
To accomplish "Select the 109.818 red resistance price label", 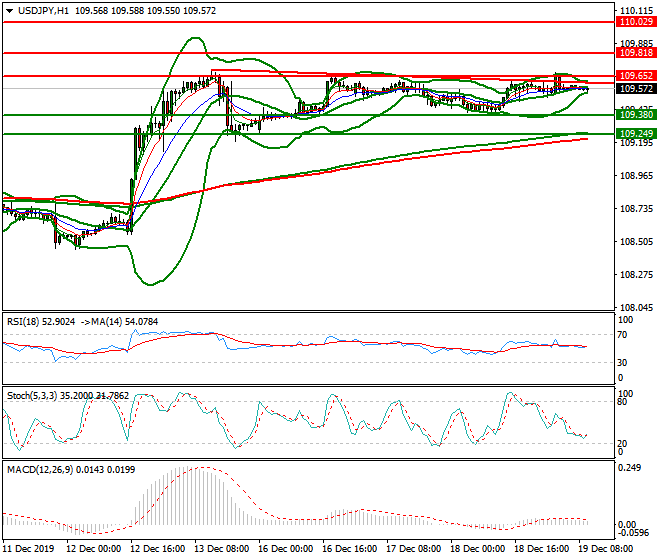I will click(x=636, y=53).
